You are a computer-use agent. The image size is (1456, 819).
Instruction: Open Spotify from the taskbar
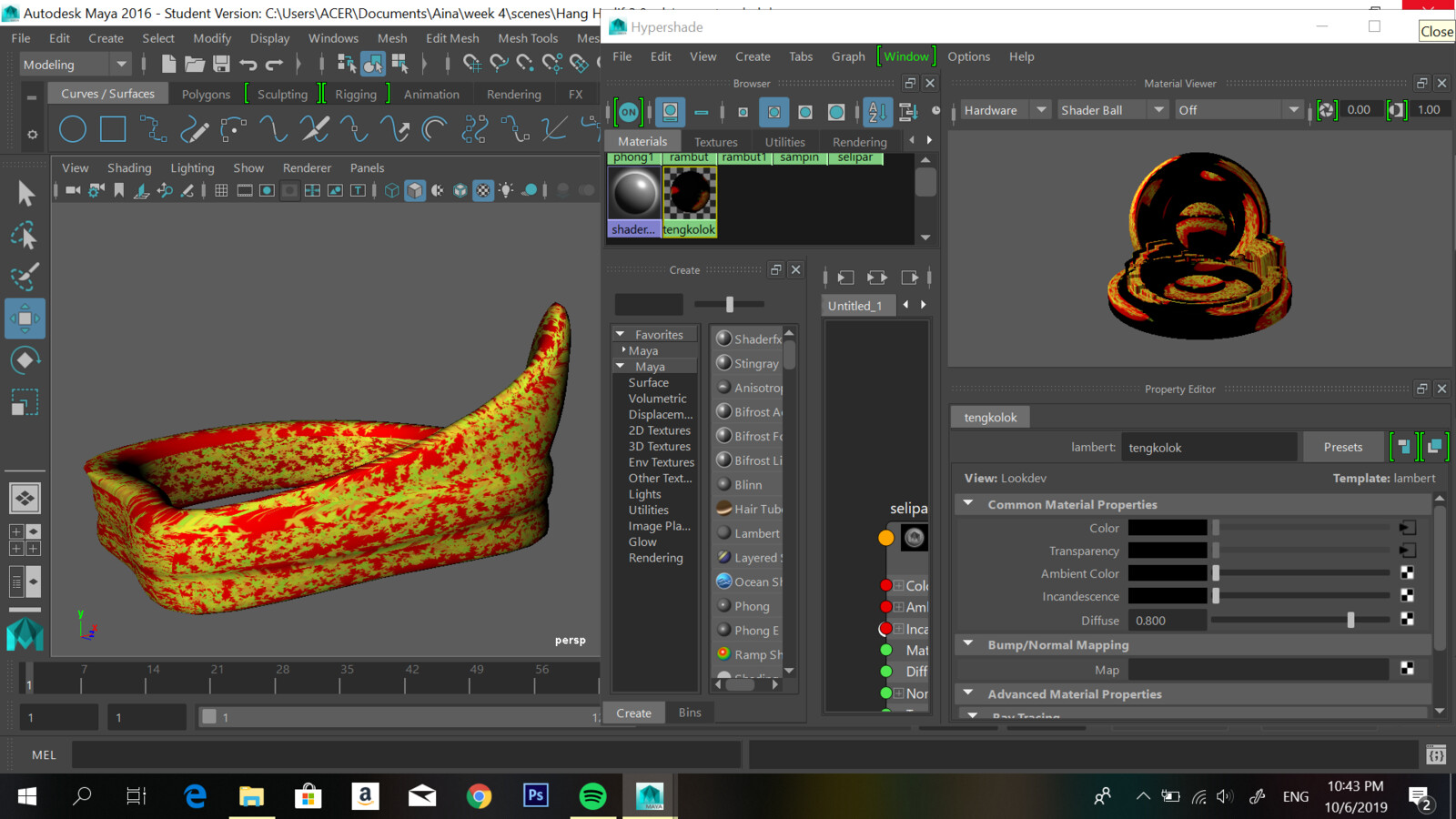pyautogui.click(x=592, y=796)
